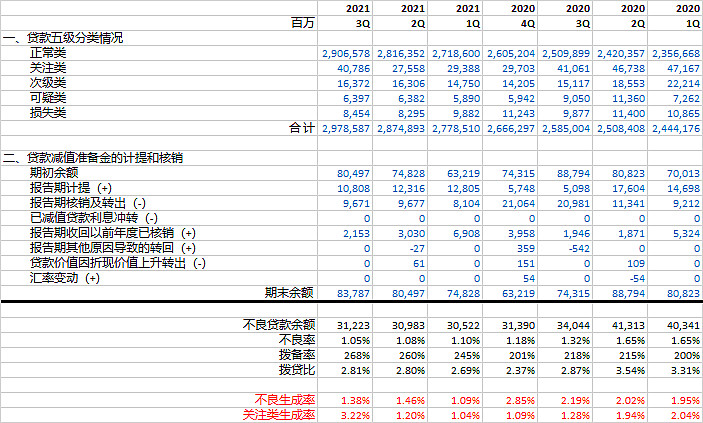Select cell value 40,786

click(353, 69)
